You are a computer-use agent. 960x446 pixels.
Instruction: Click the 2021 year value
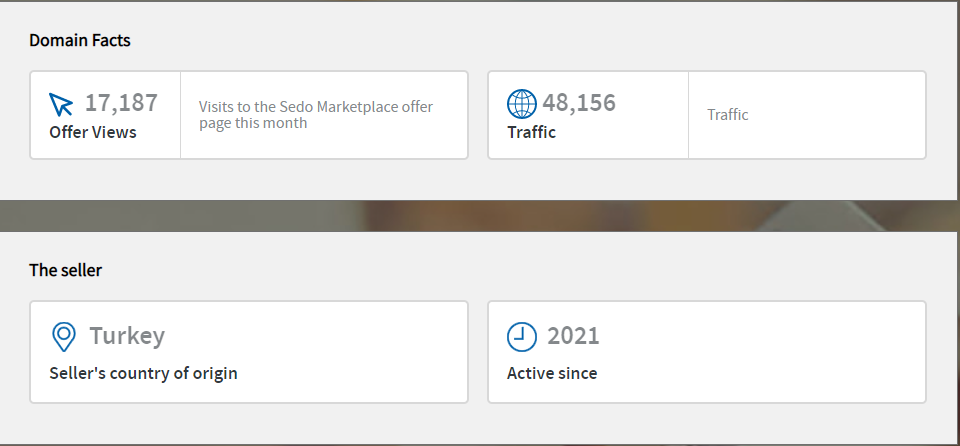pyautogui.click(x=573, y=336)
